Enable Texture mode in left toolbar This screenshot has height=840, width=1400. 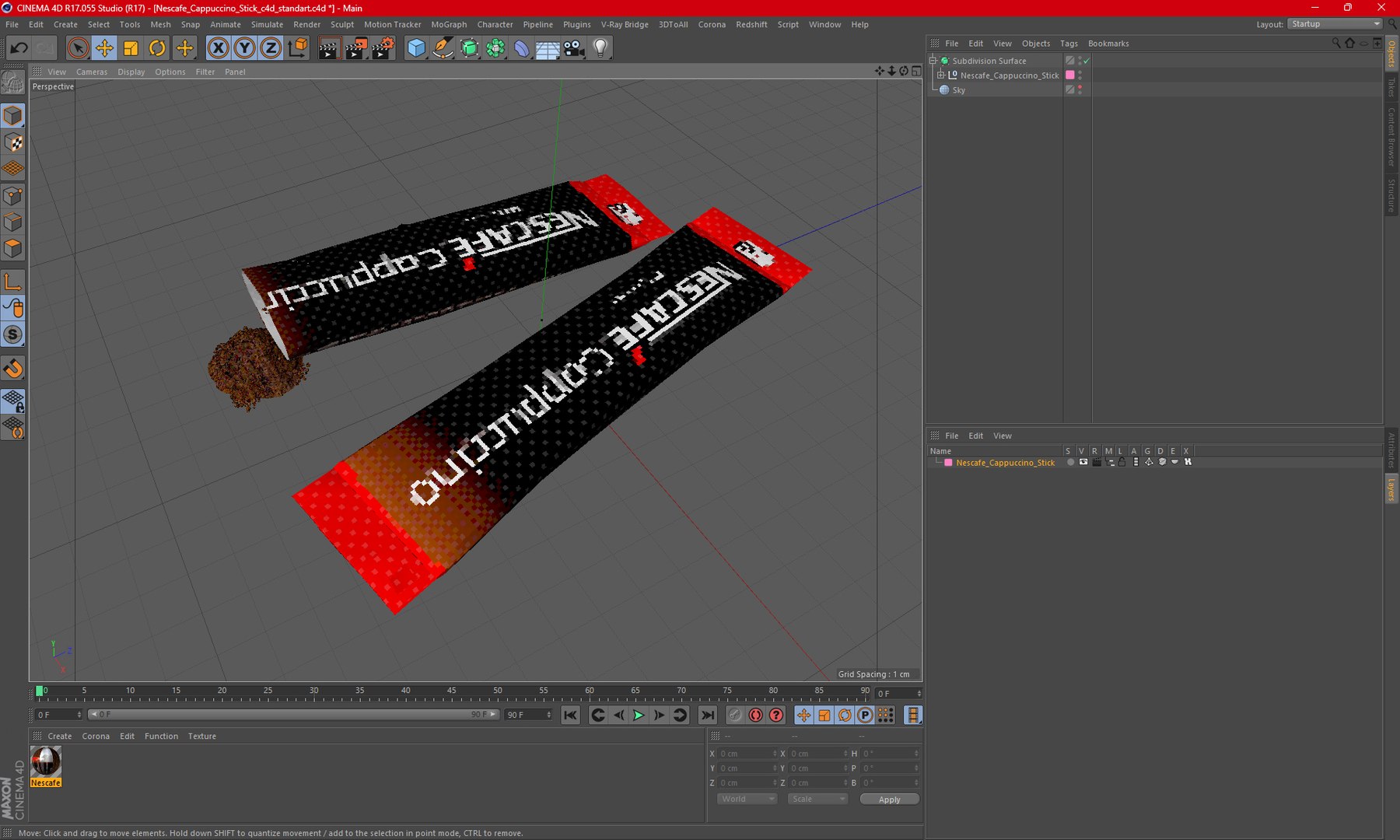tap(13, 142)
